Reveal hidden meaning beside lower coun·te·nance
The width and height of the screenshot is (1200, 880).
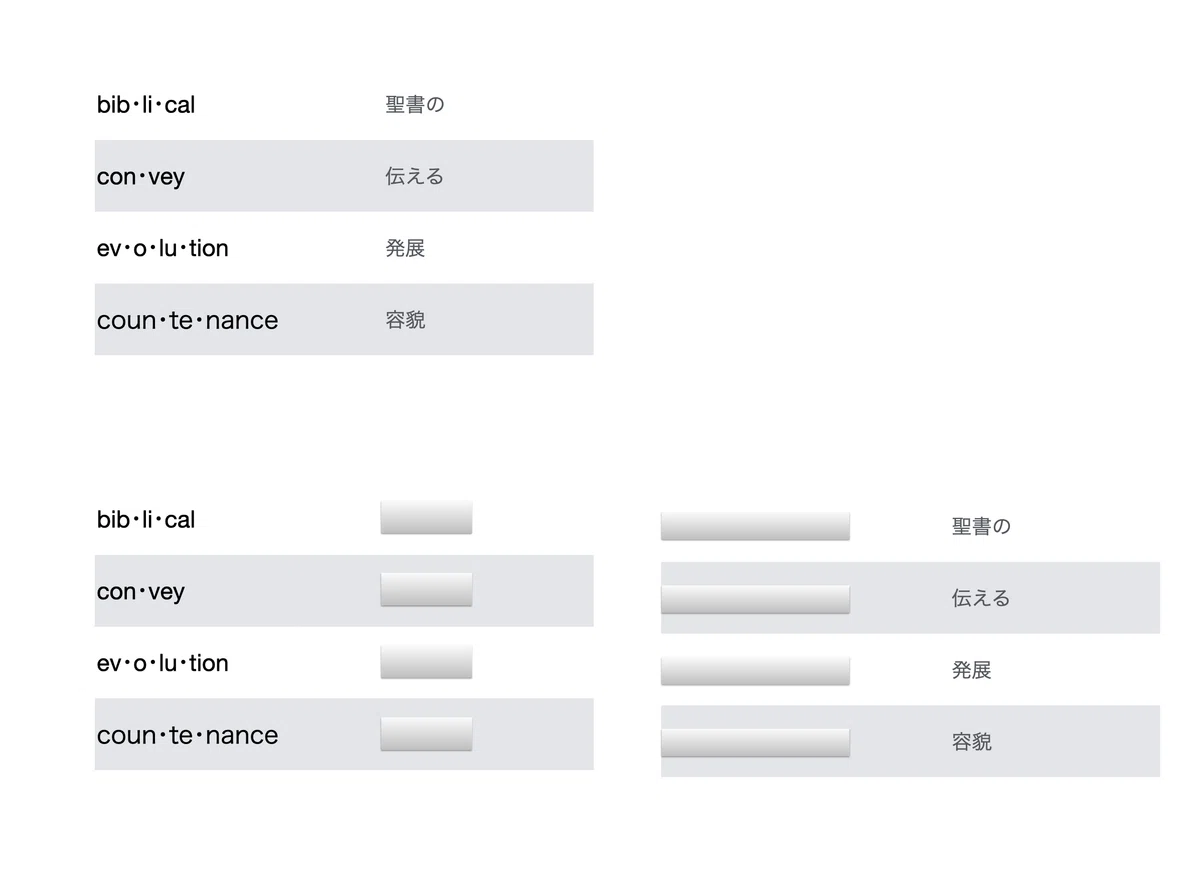point(426,734)
